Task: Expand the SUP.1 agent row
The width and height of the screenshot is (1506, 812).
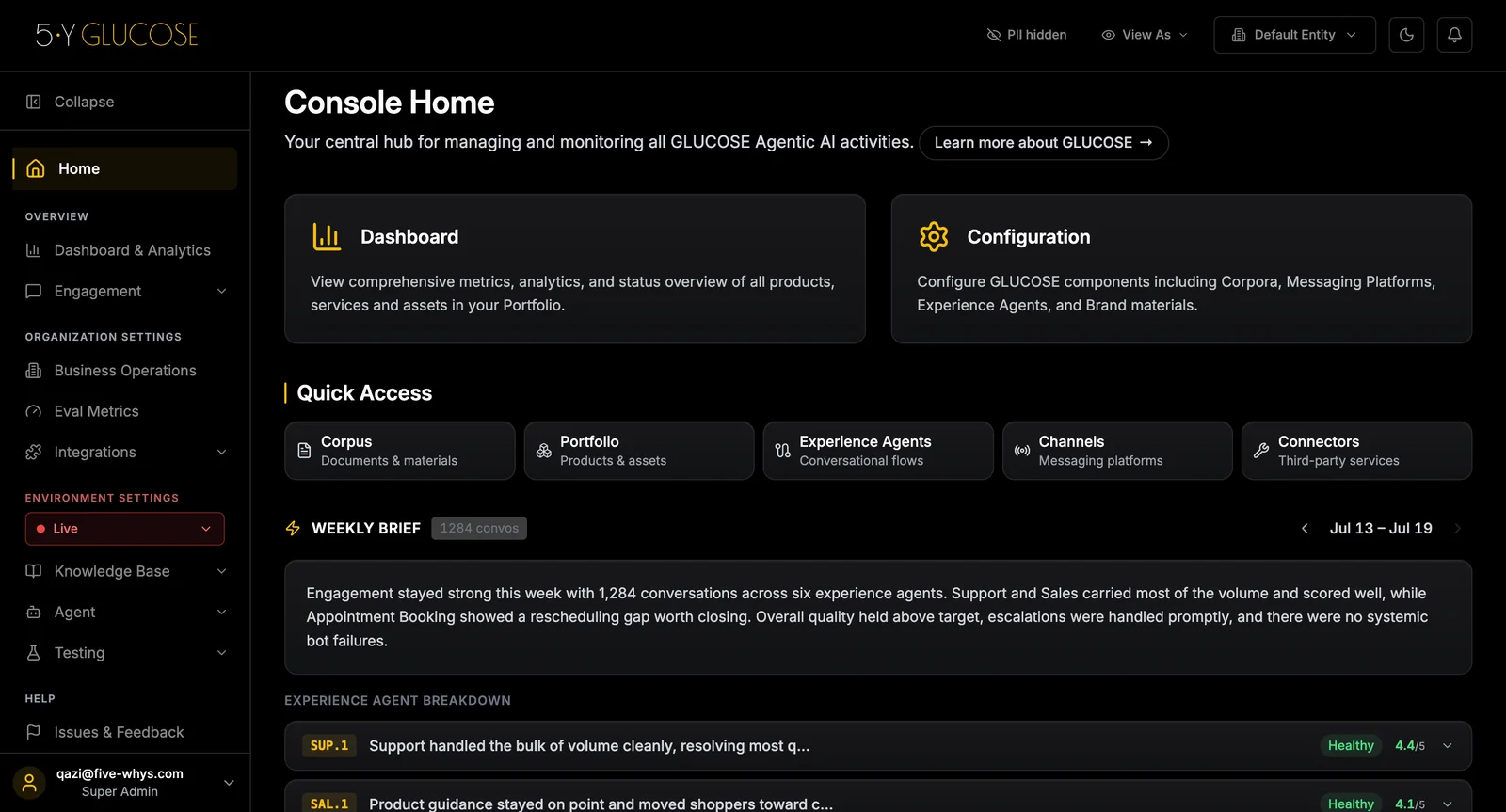Action: 878,746
